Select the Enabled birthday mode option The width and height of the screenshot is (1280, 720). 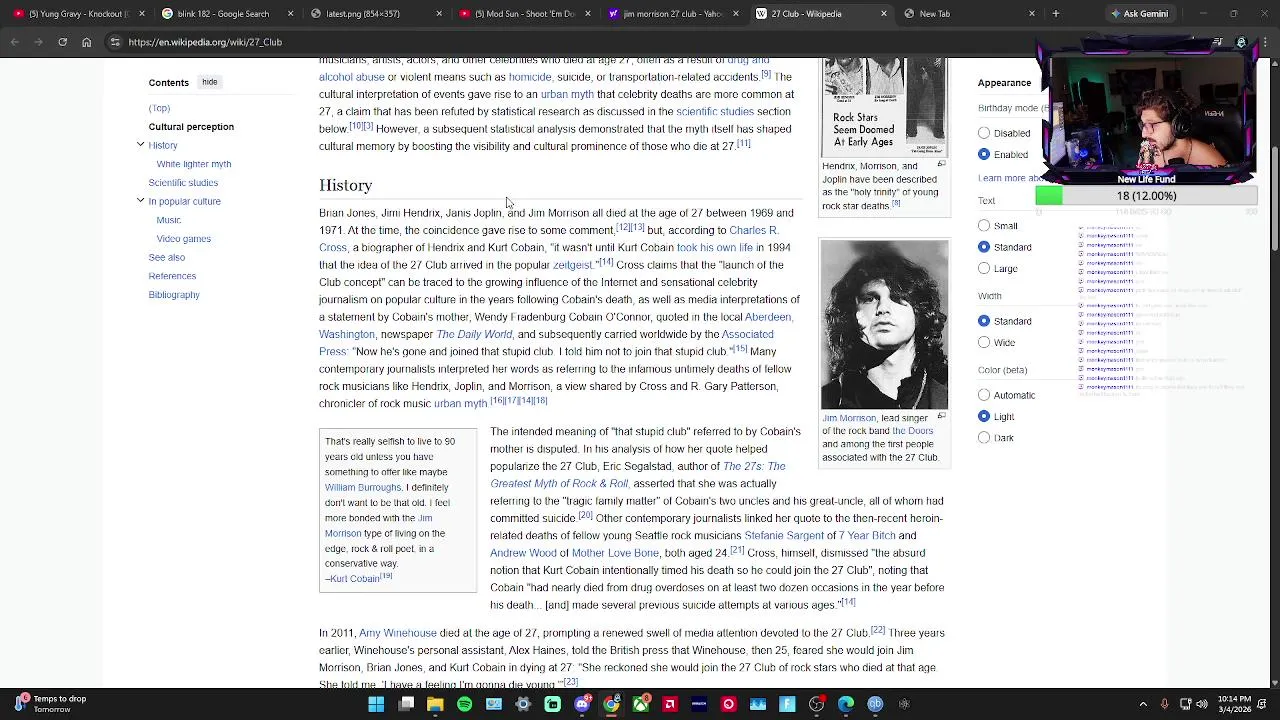984,154
